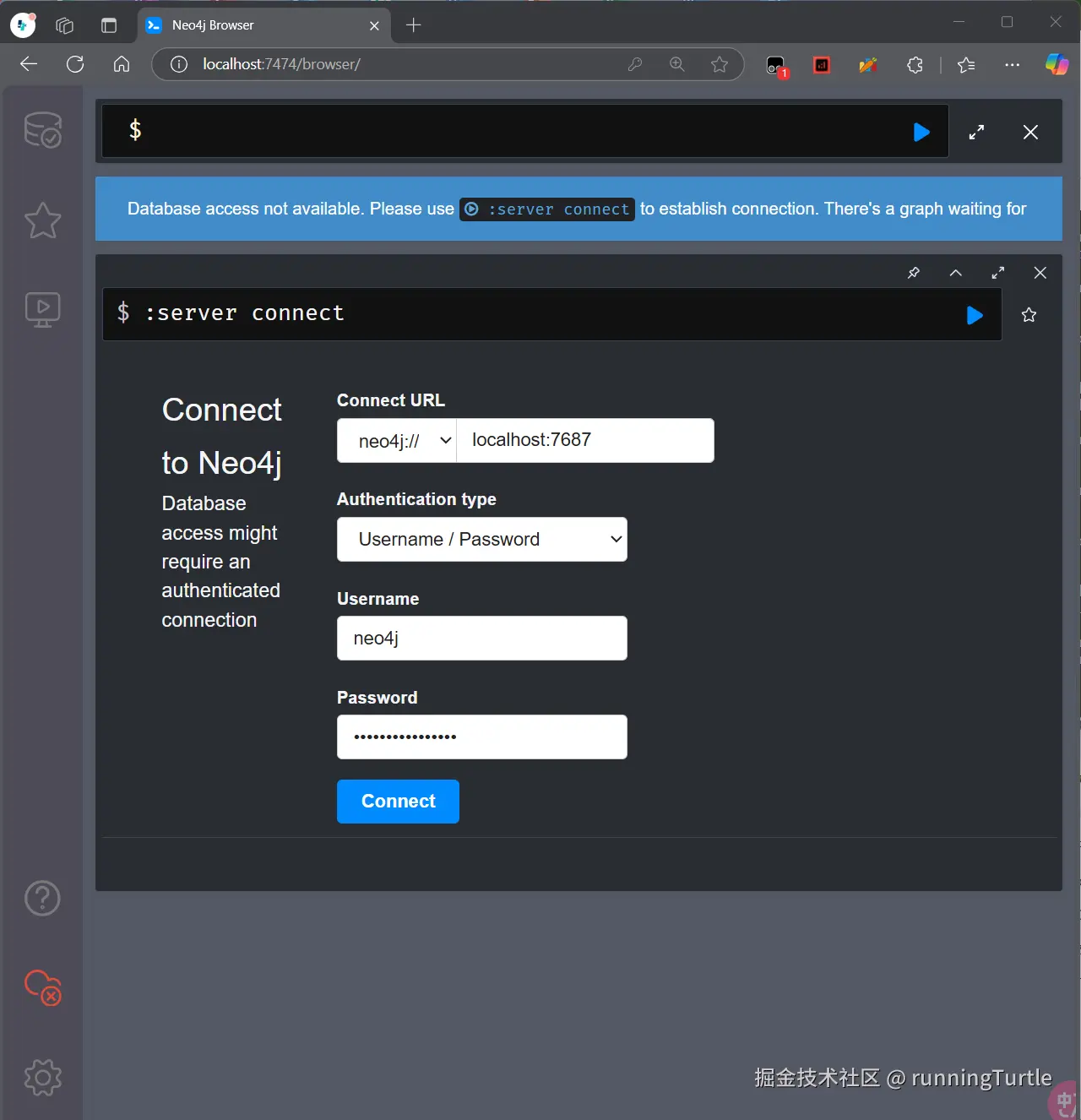Save :server connect as favorite
Viewport: 1081px width, 1120px height.
tap(1029, 315)
